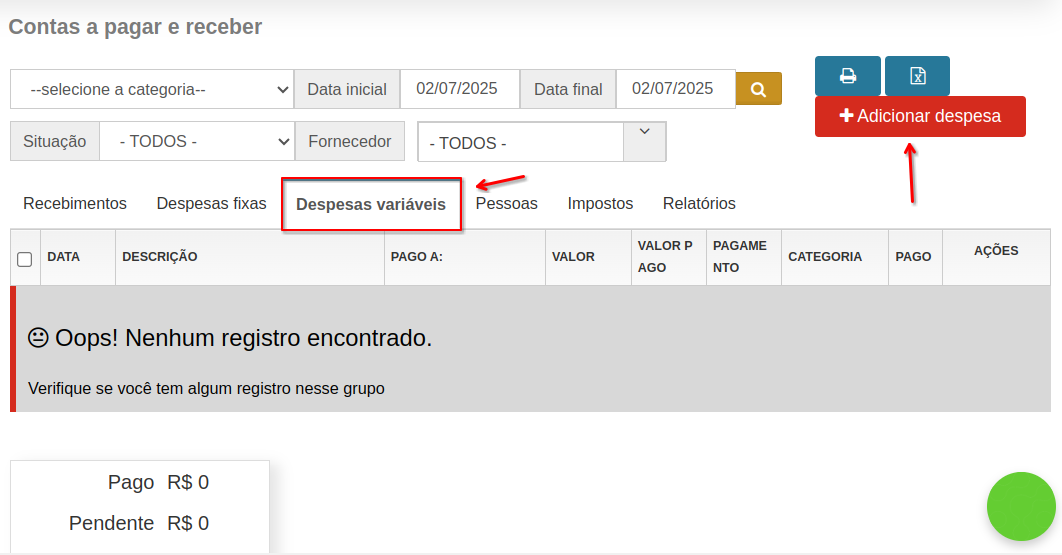Open the category selection dropdown

152,89
